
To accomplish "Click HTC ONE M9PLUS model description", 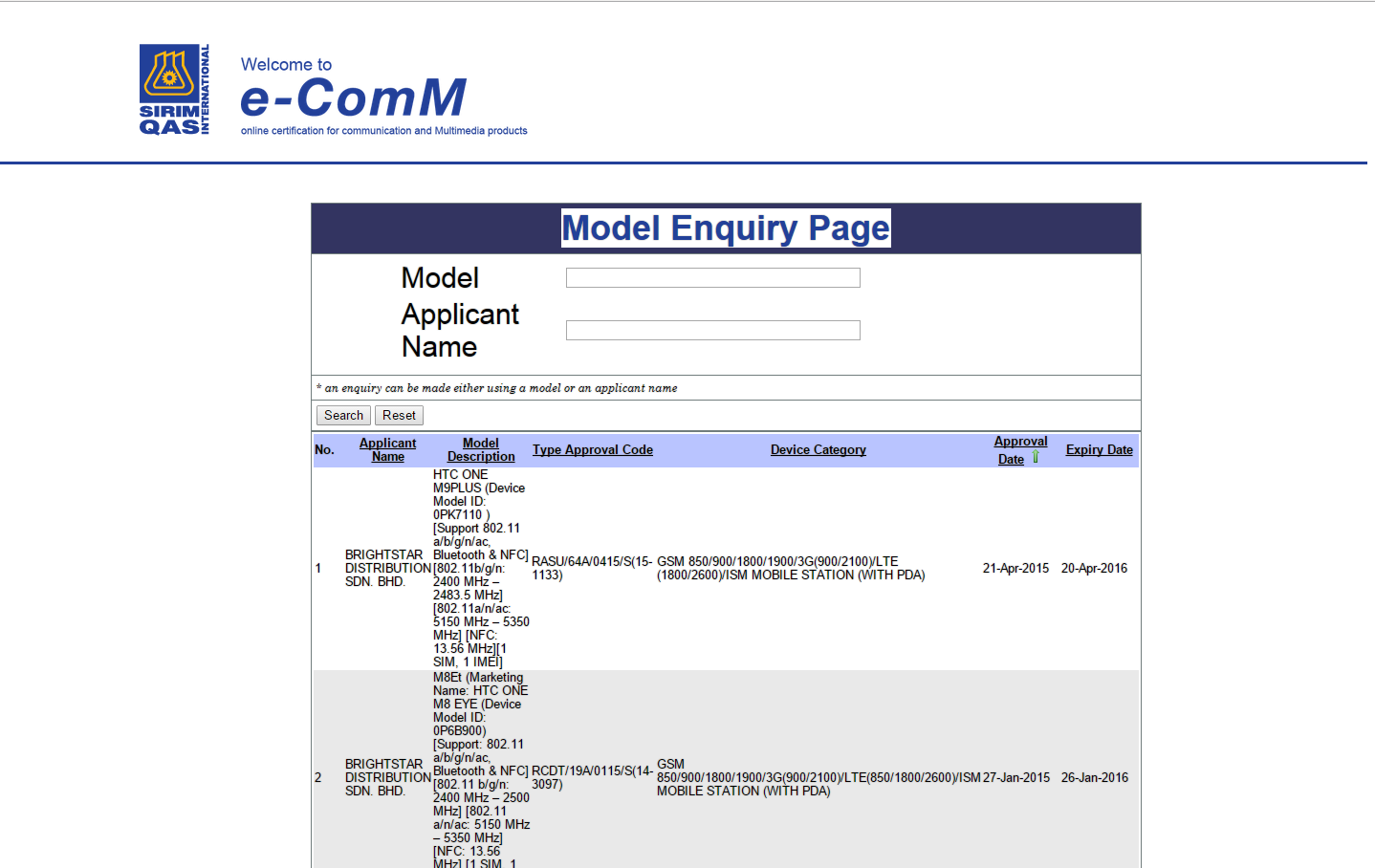I will coord(481,569).
